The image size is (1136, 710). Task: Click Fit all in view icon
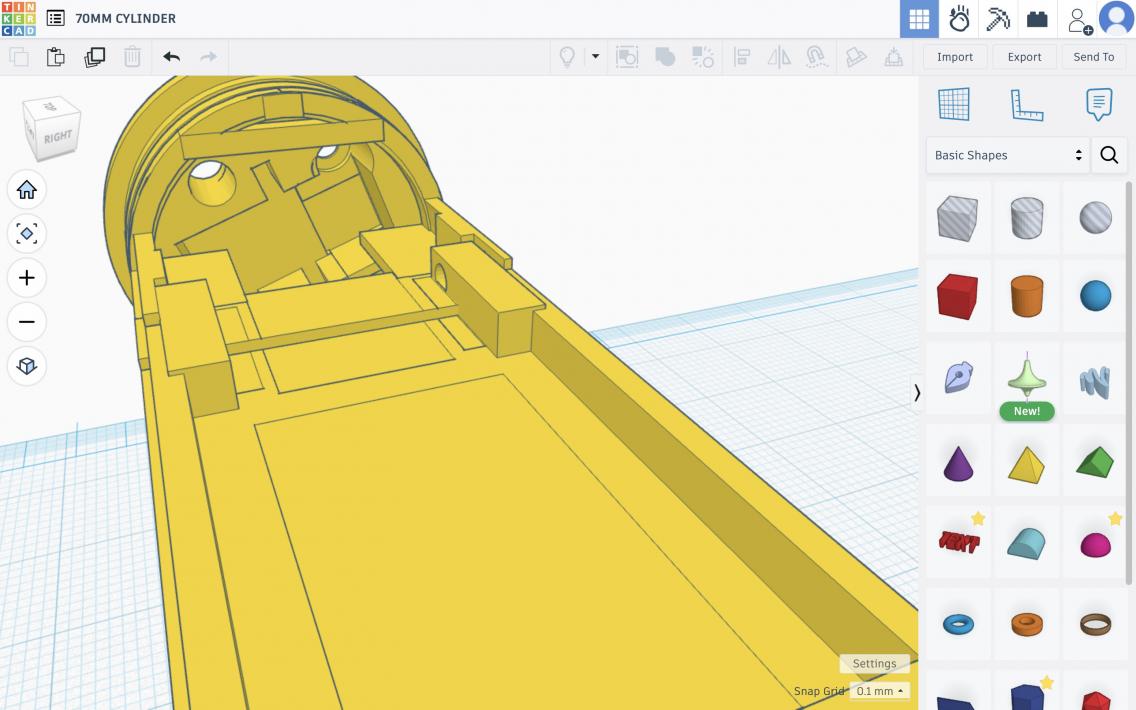pos(27,234)
